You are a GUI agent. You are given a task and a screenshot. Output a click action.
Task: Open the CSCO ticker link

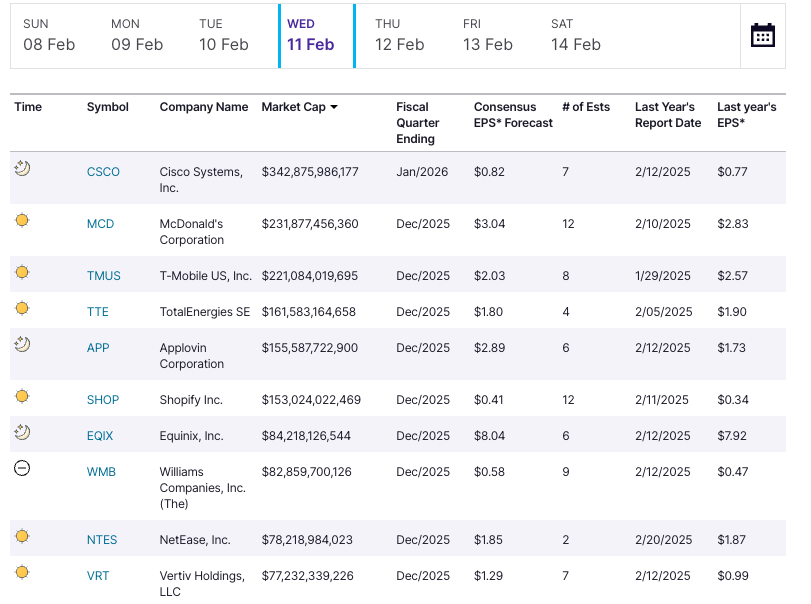(x=103, y=171)
